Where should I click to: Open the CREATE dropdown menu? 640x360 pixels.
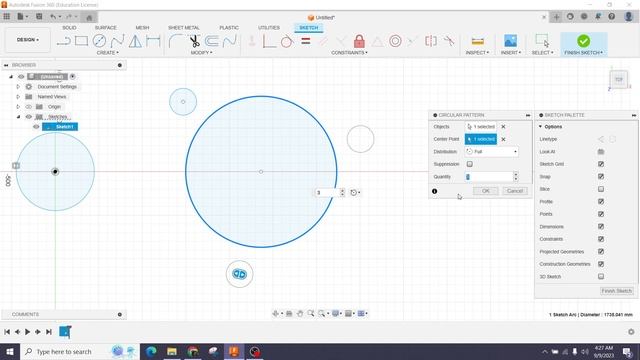107,53
